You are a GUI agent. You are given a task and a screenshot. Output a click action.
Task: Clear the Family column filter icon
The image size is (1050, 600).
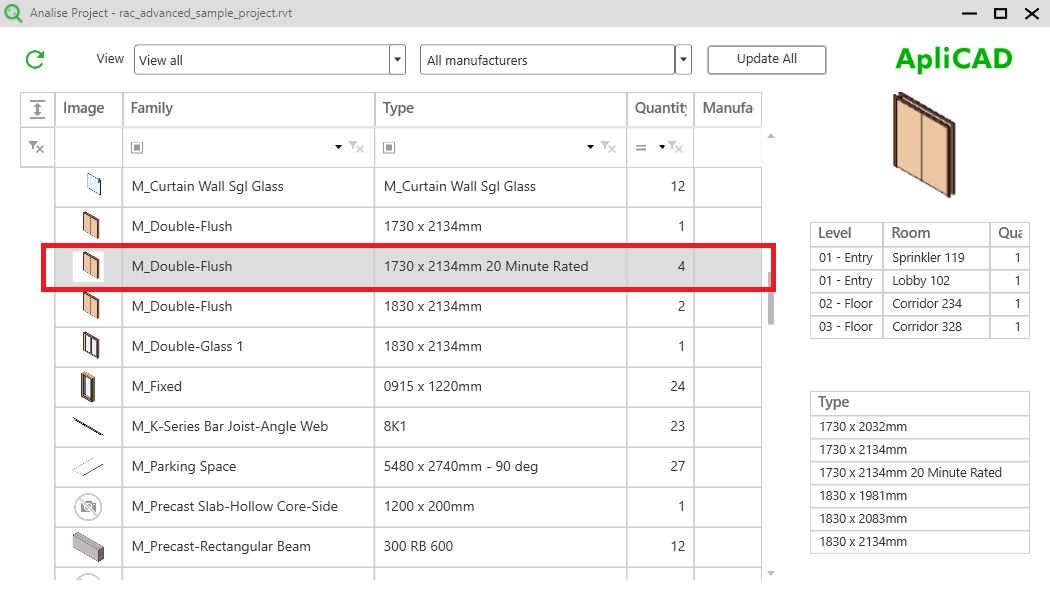point(356,147)
